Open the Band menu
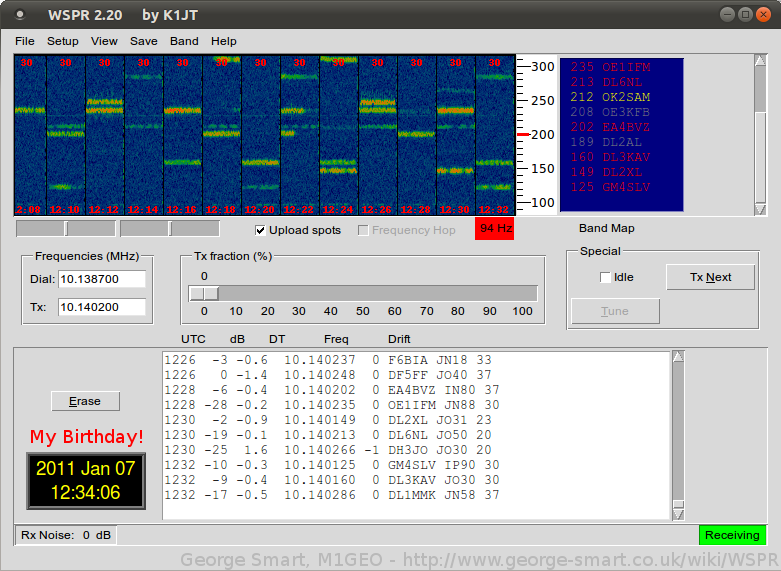 (184, 41)
